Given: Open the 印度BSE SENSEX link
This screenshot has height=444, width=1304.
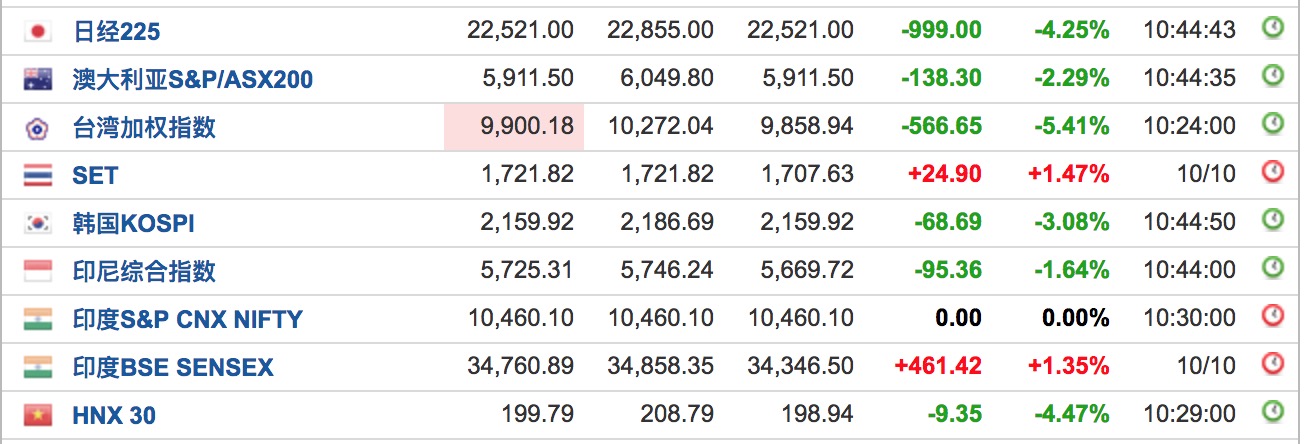Looking at the screenshot, I should pos(172,368).
